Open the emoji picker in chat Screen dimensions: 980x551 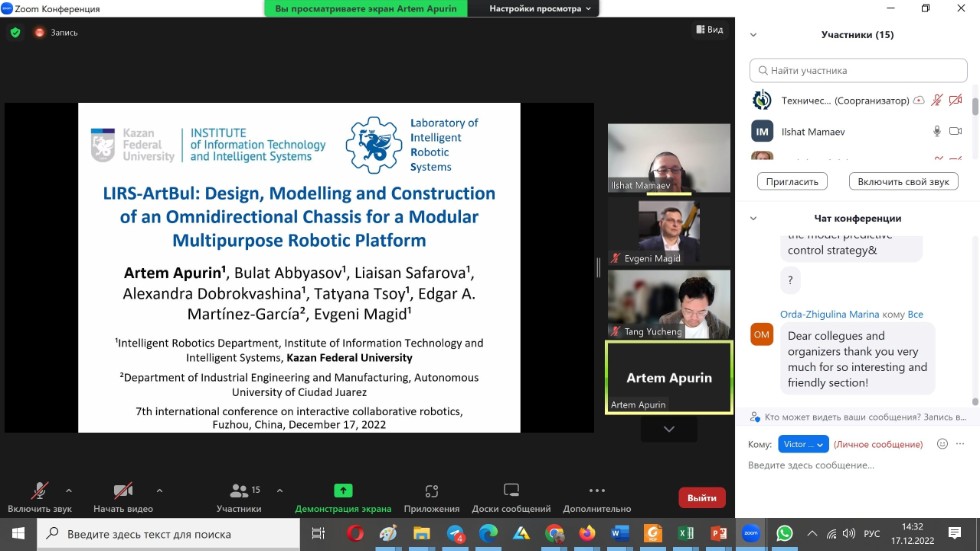click(941, 444)
